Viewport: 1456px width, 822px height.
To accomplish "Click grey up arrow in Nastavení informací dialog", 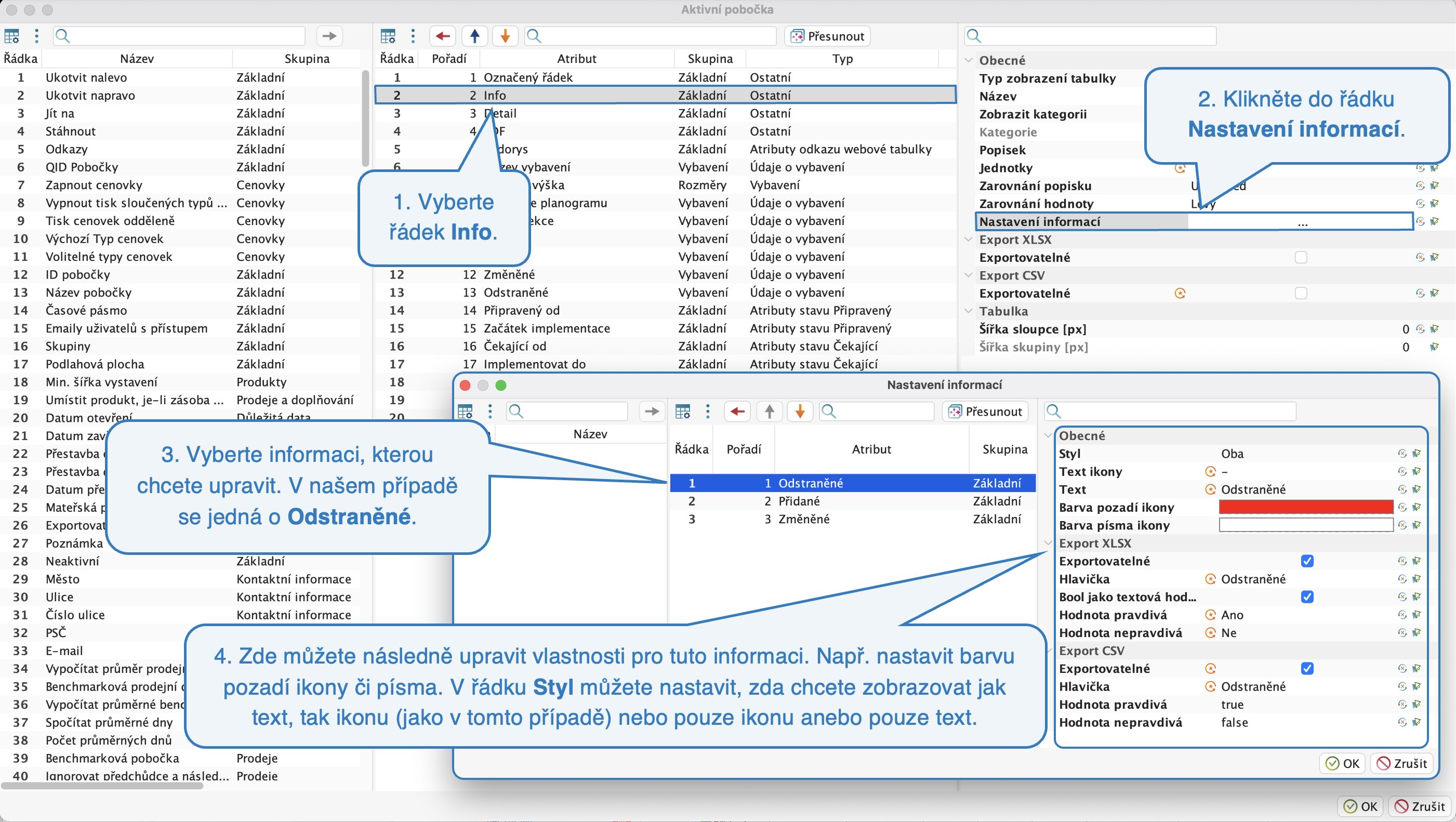I will coord(769,412).
